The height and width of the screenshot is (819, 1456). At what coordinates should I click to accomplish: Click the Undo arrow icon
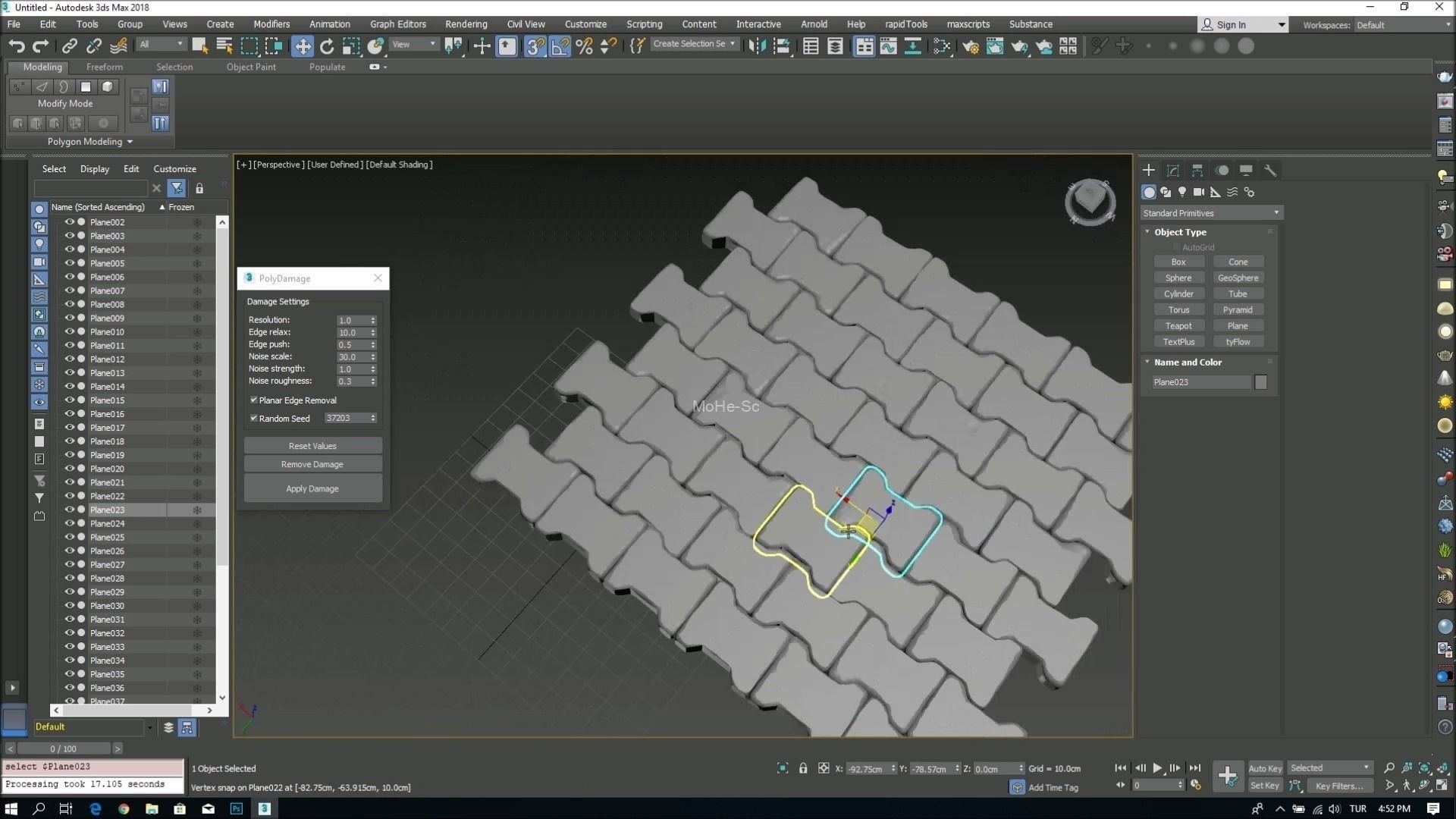(16, 46)
